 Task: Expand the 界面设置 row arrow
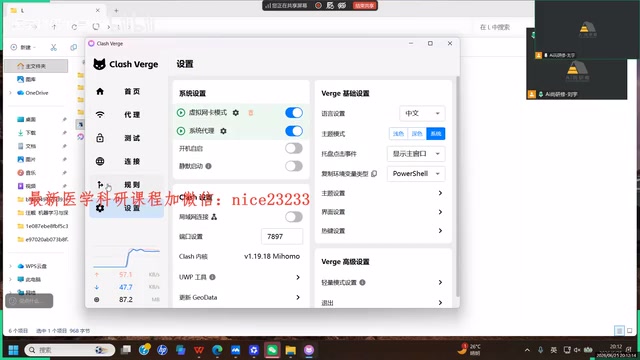[440, 212]
